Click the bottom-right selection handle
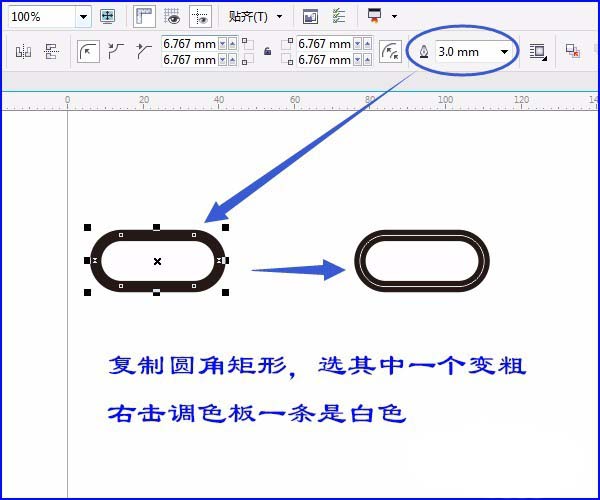This screenshot has width=600, height=500. pos(225,293)
